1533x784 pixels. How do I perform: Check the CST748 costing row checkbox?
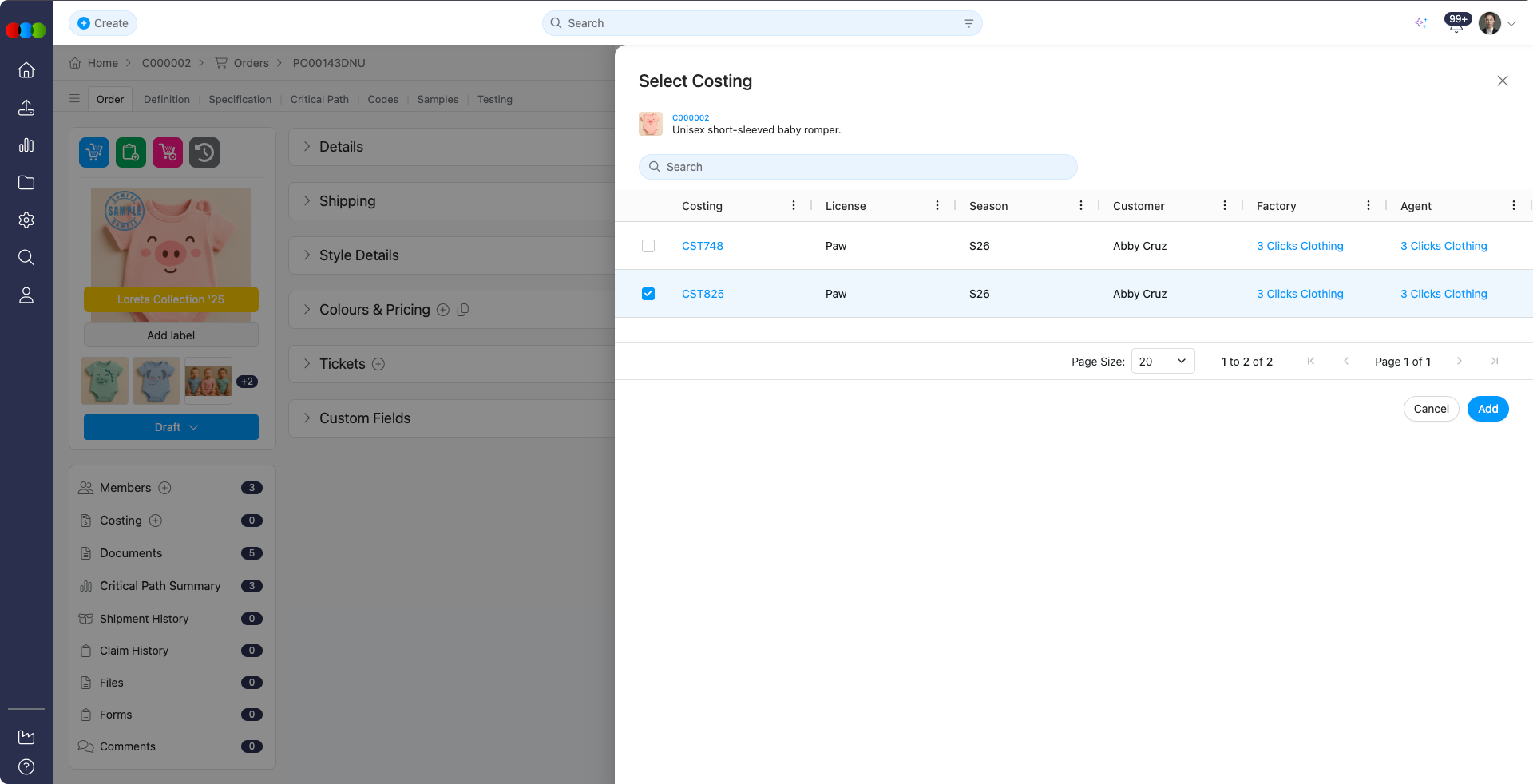coord(648,246)
